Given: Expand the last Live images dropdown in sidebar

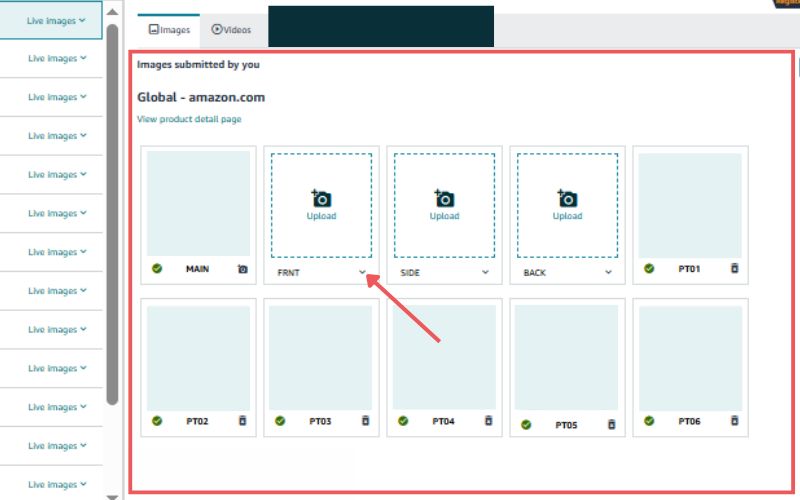Looking at the screenshot, I should click(x=57, y=484).
